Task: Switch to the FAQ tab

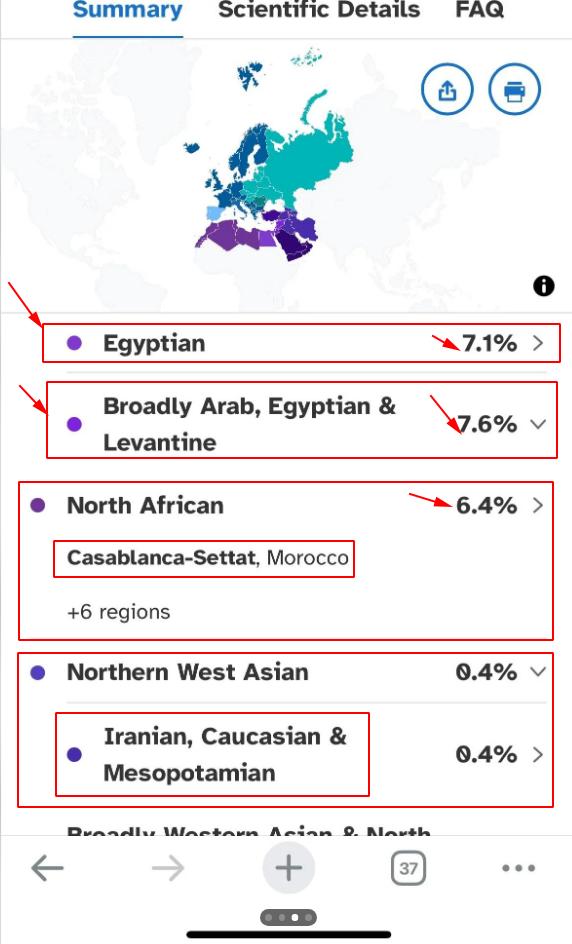Action: click(x=479, y=10)
